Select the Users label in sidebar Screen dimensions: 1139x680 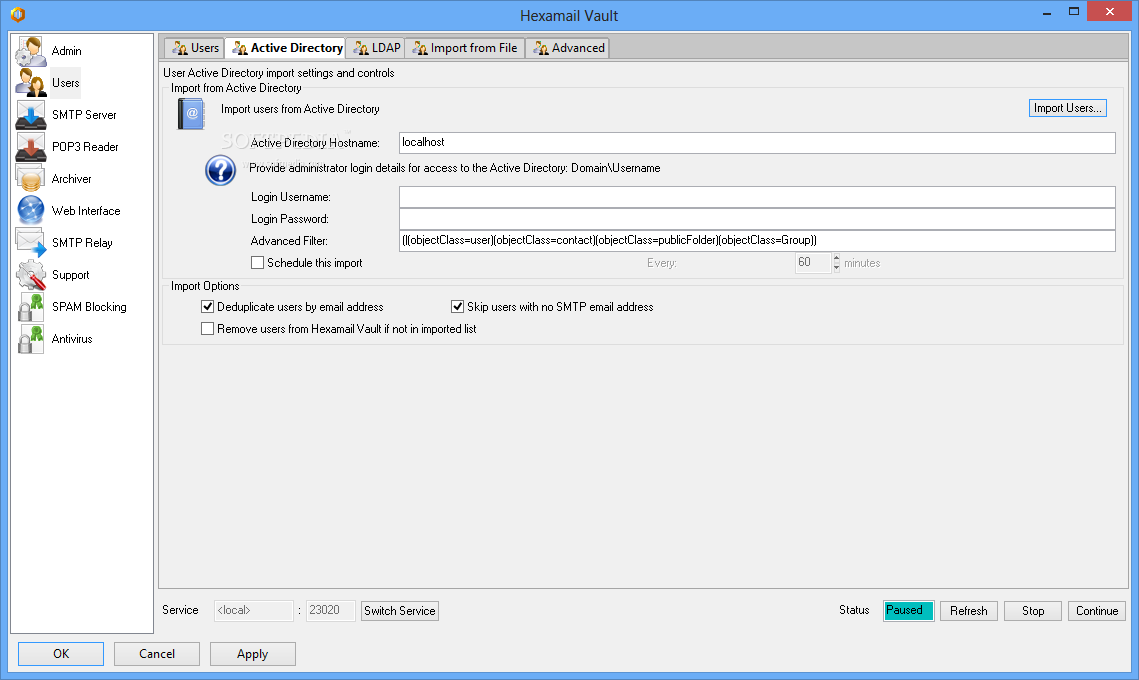point(65,83)
